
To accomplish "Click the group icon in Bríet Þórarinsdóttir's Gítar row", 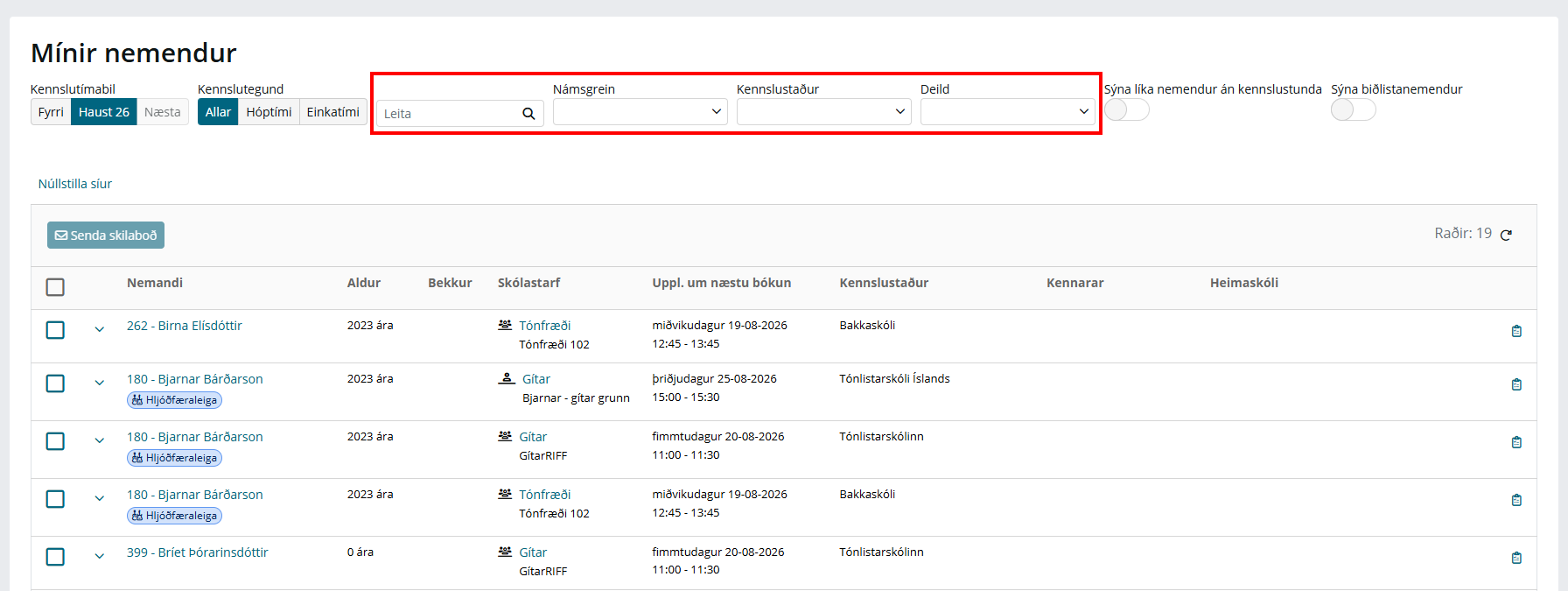I will click(505, 552).
